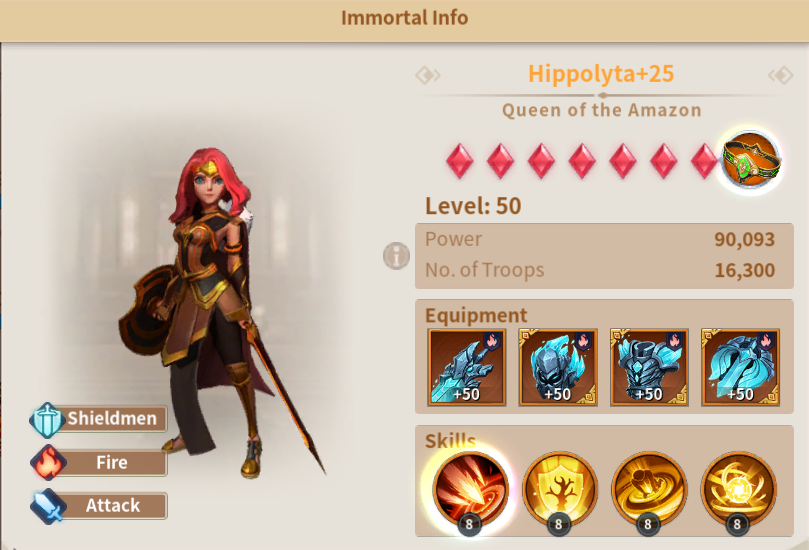The width and height of the screenshot is (809, 550).
Task: Open the info icon beside Power
Action: coord(396,256)
